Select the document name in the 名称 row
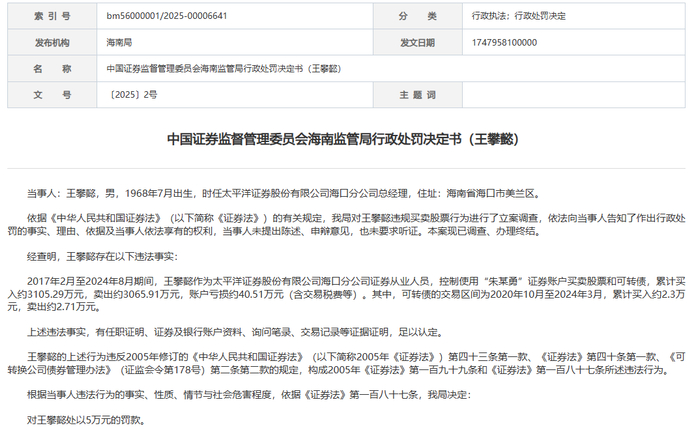The width and height of the screenshot is (700, 430). [224, 69]
